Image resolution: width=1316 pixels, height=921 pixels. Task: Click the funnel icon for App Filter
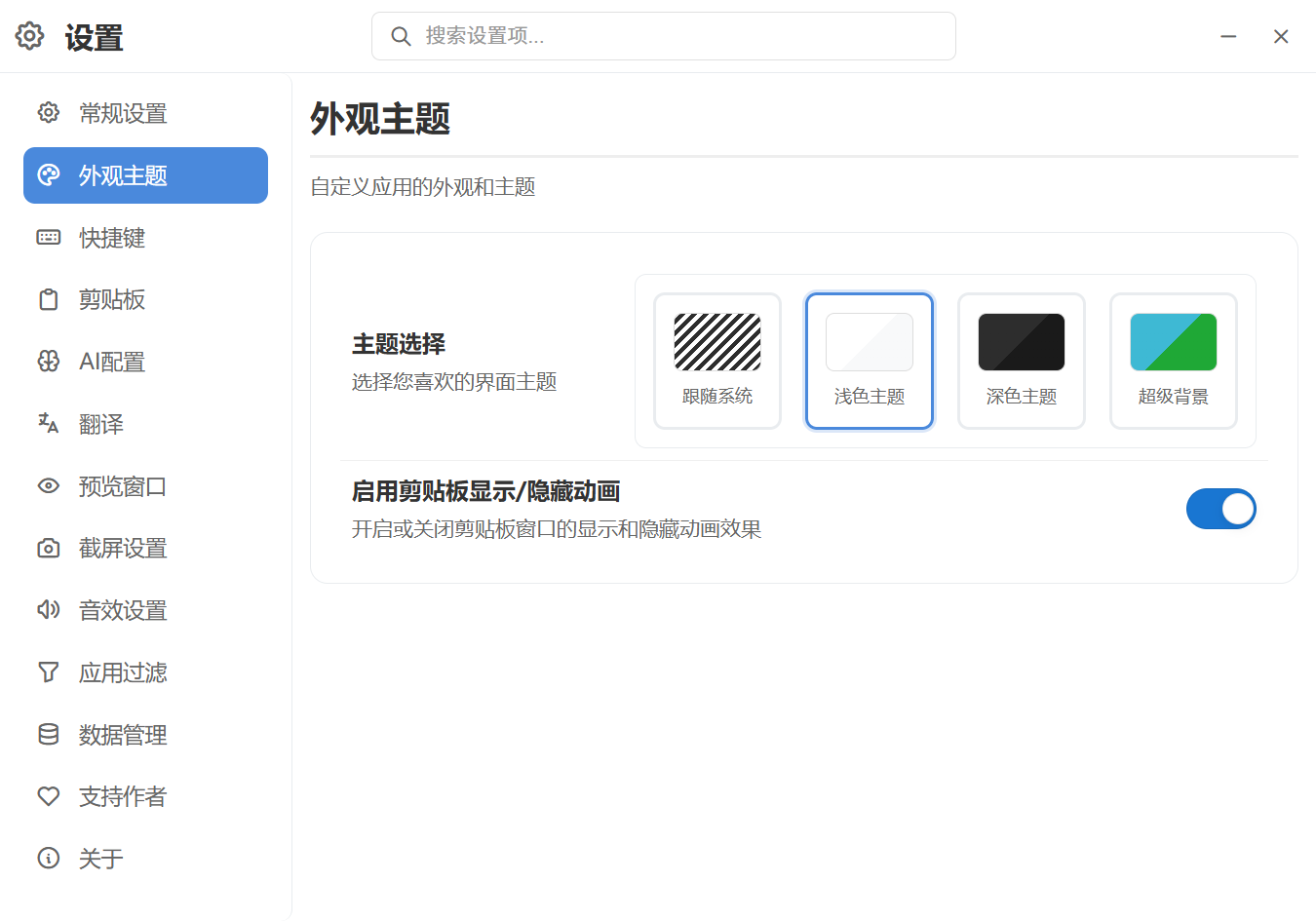tap(48, 672)
